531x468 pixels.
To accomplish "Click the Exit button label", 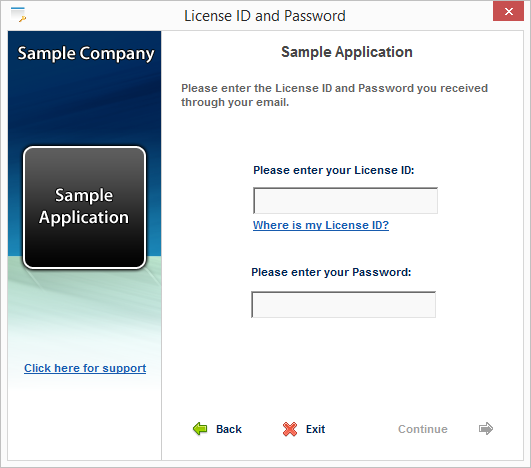I will coord(315,429).
